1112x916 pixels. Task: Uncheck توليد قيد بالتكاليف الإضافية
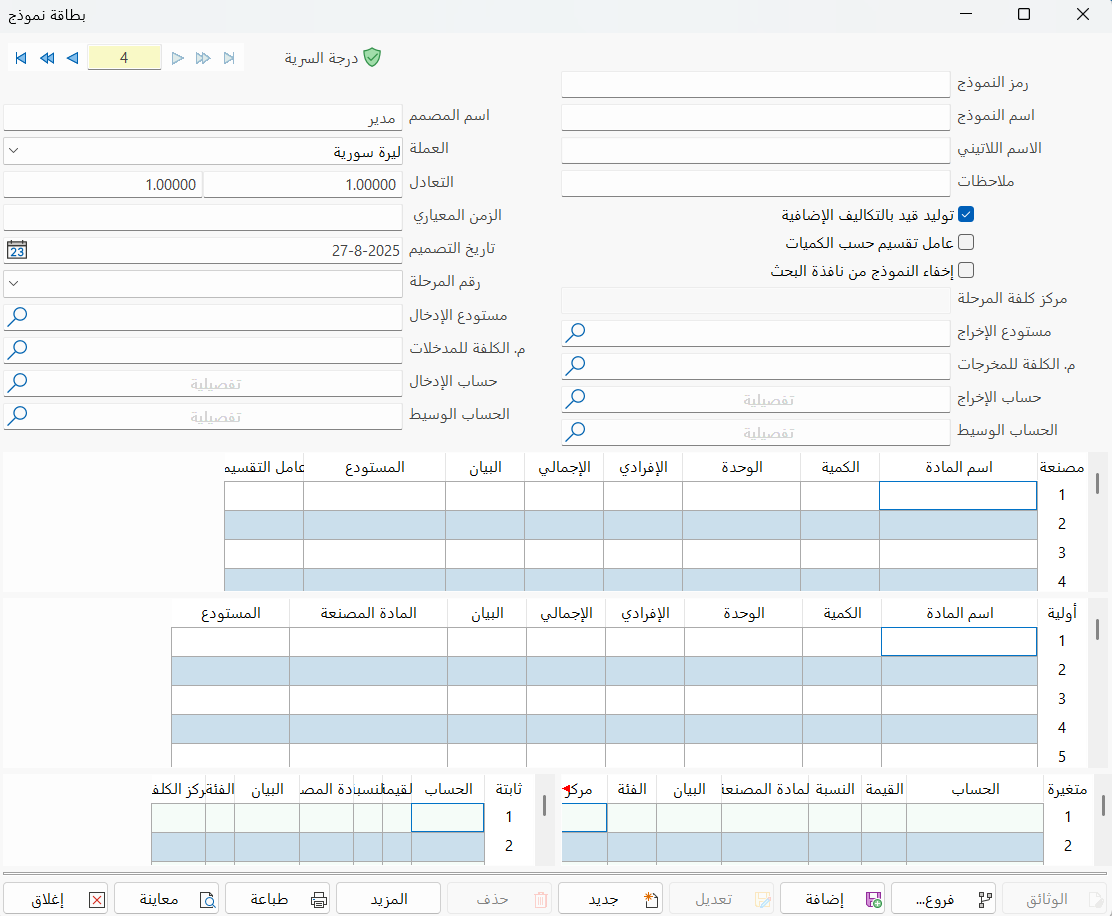965,213
